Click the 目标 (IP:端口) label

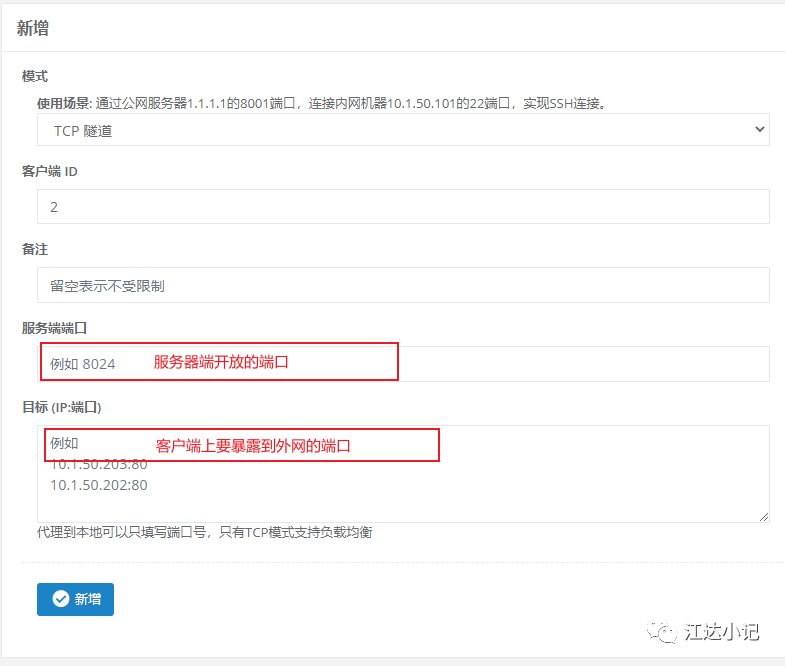pos(62,407)
